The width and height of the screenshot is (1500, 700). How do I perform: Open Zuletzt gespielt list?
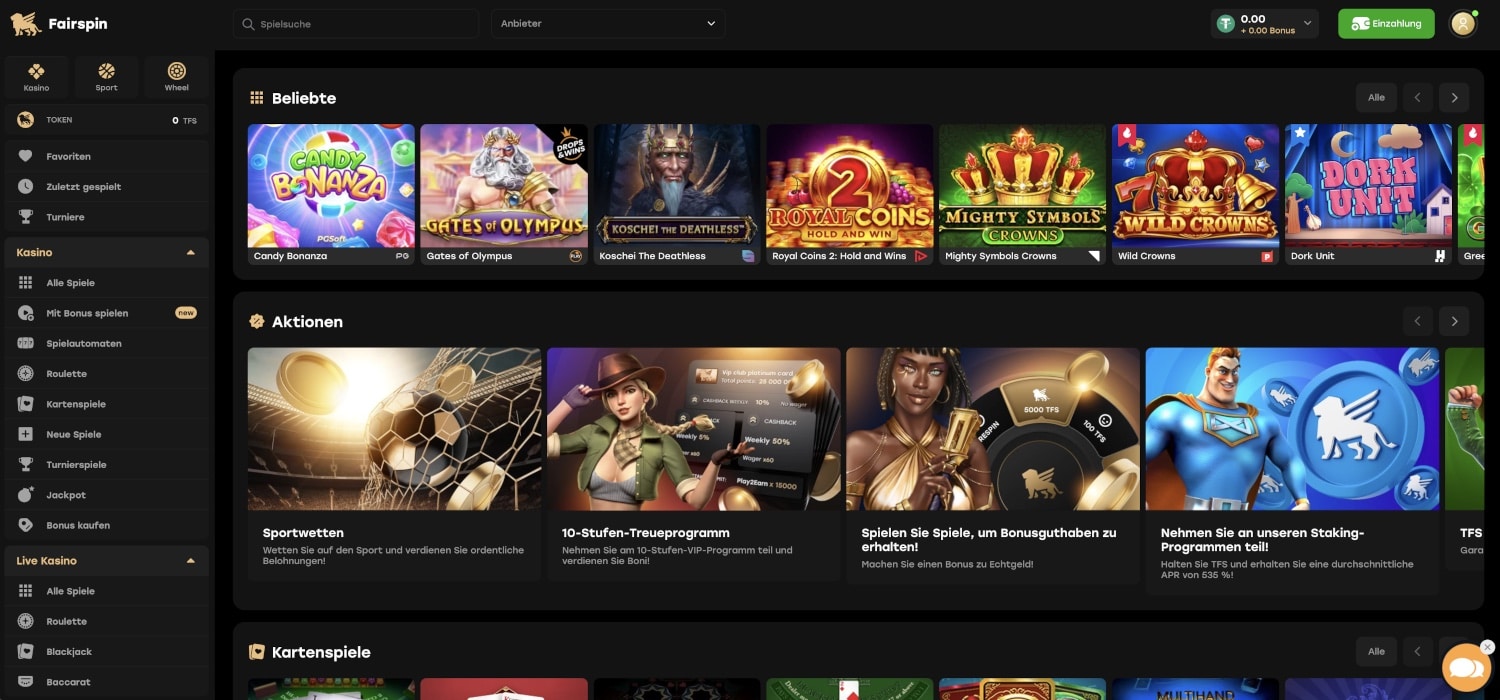tap(106, 187)
